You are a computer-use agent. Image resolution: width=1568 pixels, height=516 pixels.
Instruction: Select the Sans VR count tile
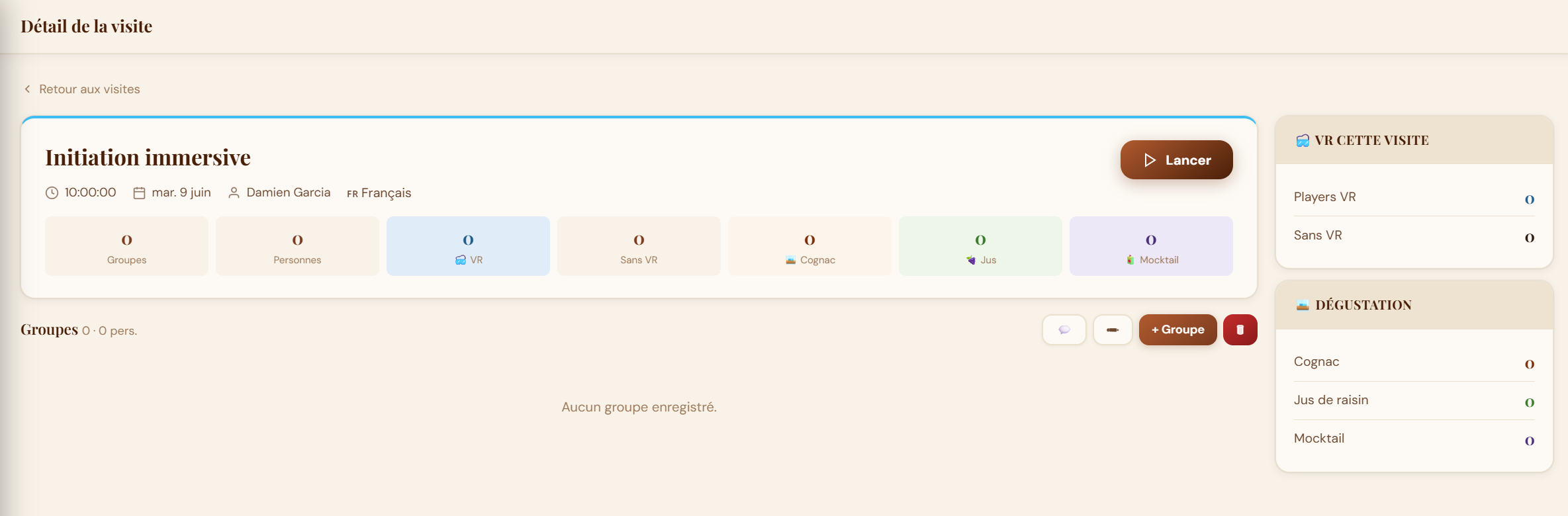639,246
